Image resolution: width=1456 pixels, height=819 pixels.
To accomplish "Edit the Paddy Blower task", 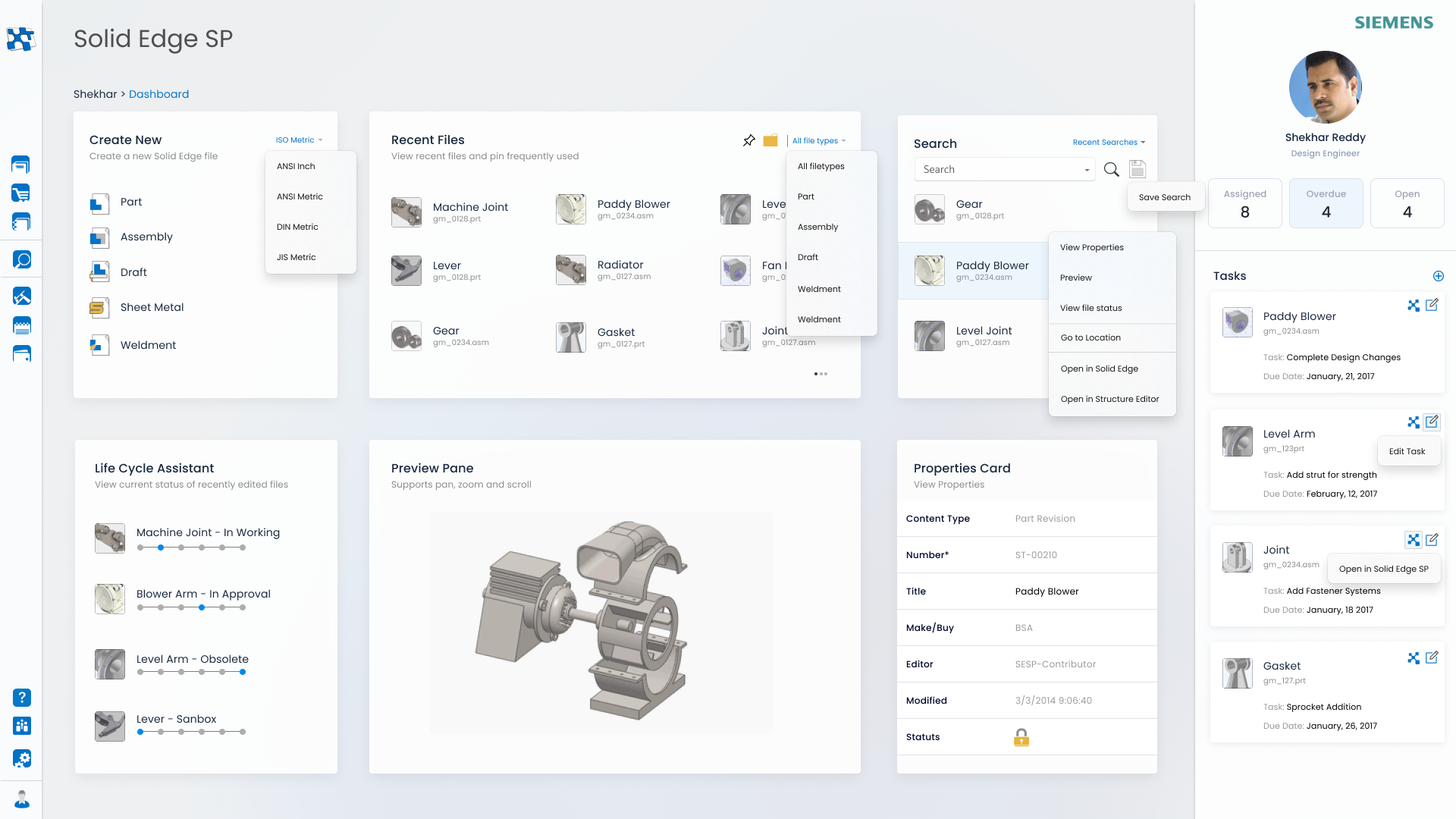I will tap(1432, 305).
